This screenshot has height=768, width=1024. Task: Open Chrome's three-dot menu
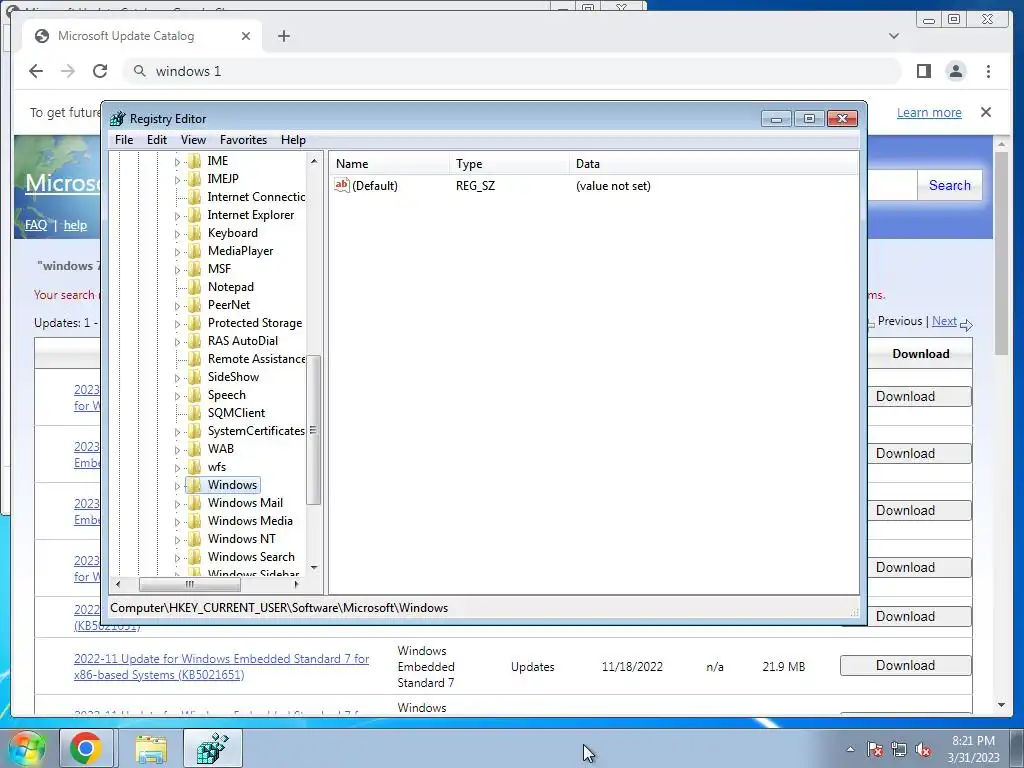coord(988,71)
